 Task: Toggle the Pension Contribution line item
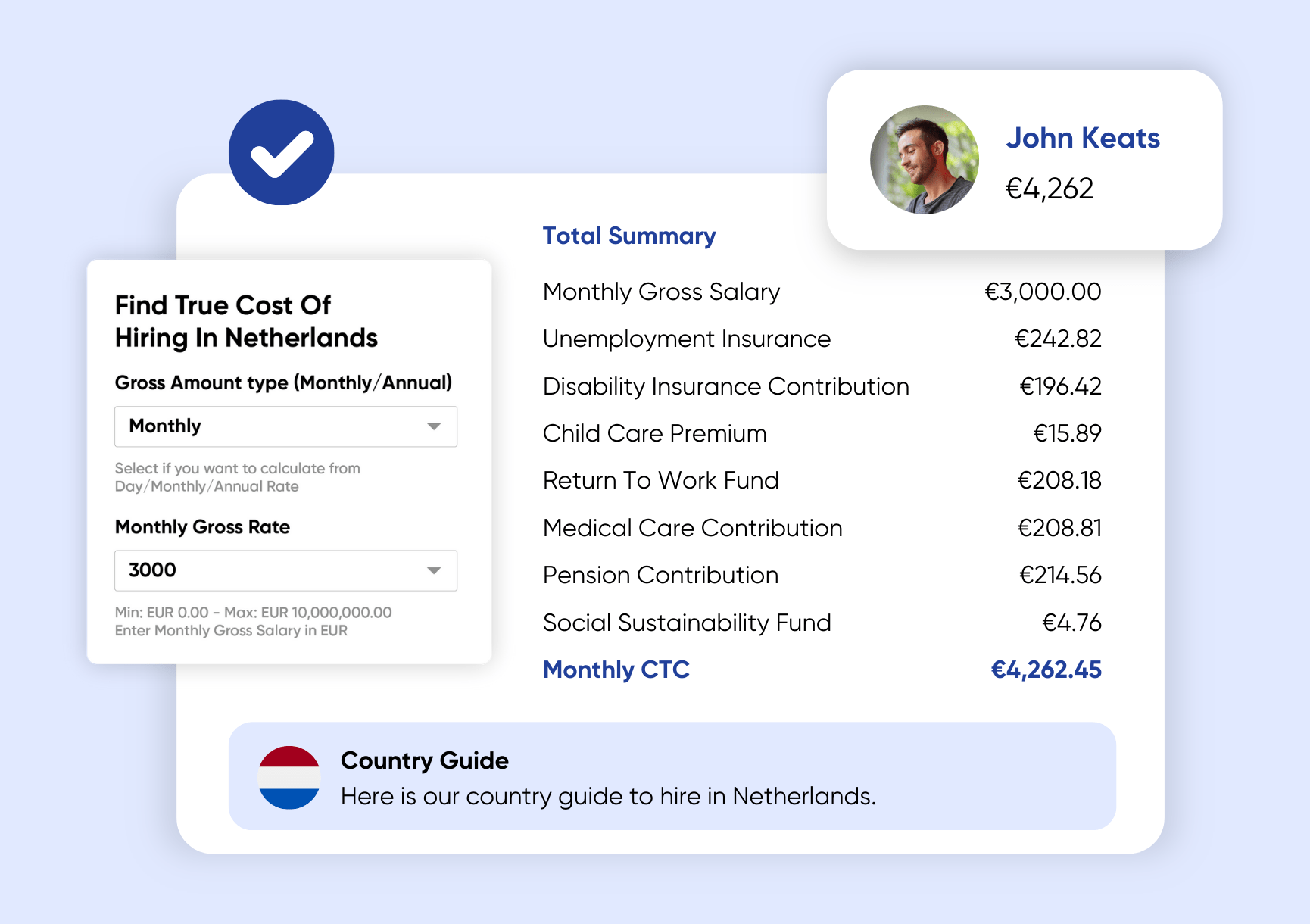pos(660,575)
